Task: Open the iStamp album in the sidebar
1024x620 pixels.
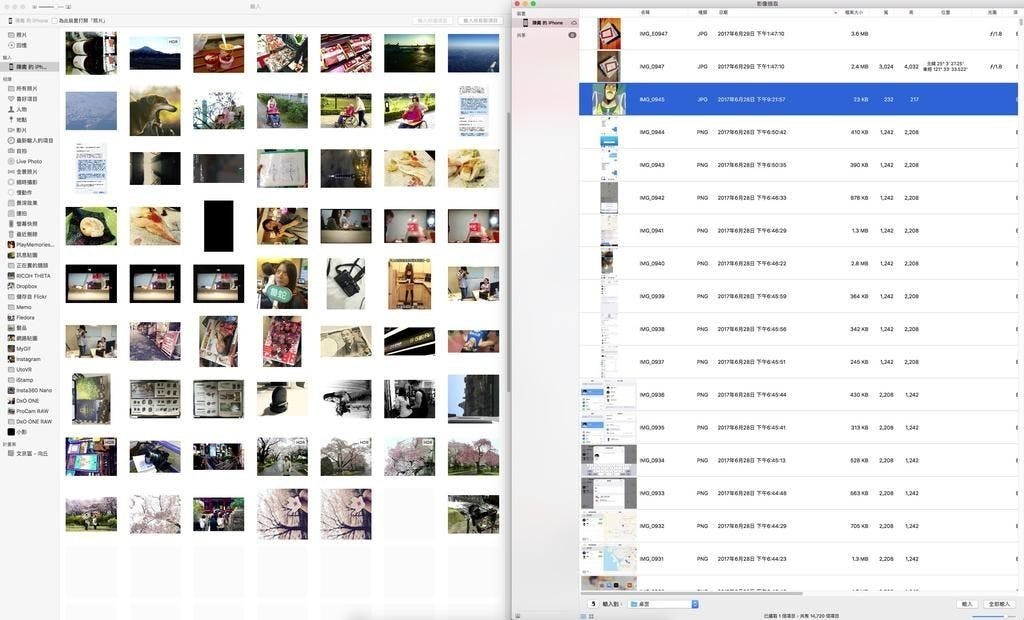Action: click(x=25, y=380)
